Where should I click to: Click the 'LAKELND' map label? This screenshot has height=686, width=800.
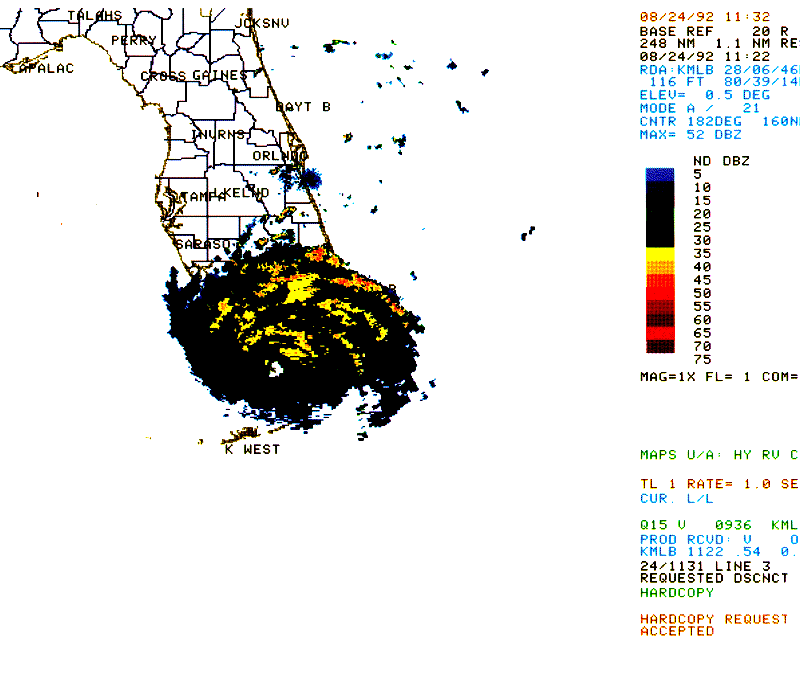click(x=240, y=193)
